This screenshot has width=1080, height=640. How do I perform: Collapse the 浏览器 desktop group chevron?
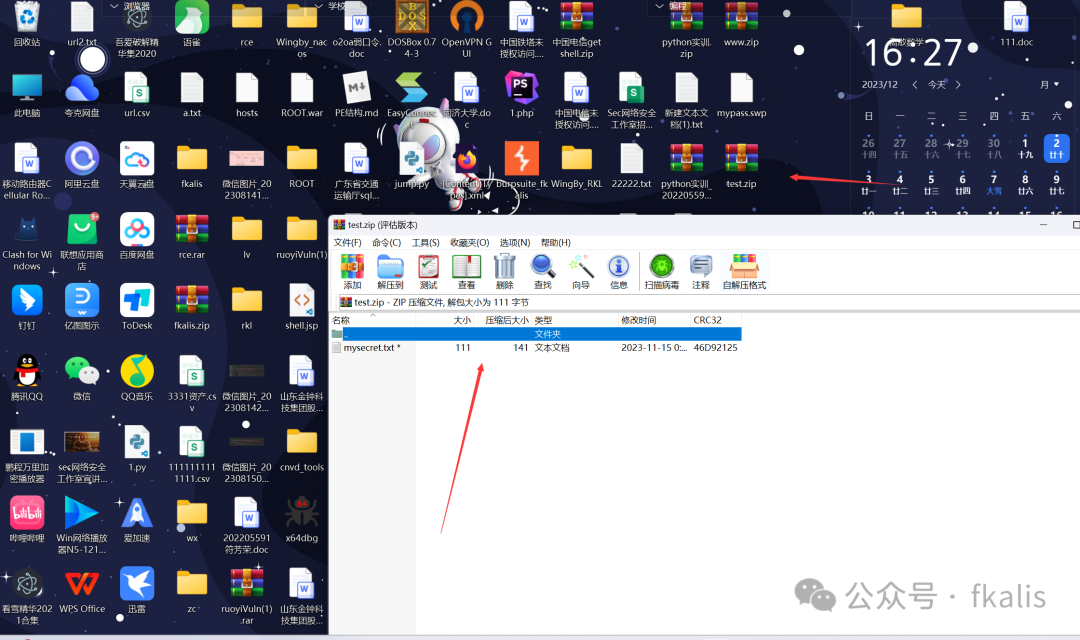pyautogui.click(x=114, y=6)
